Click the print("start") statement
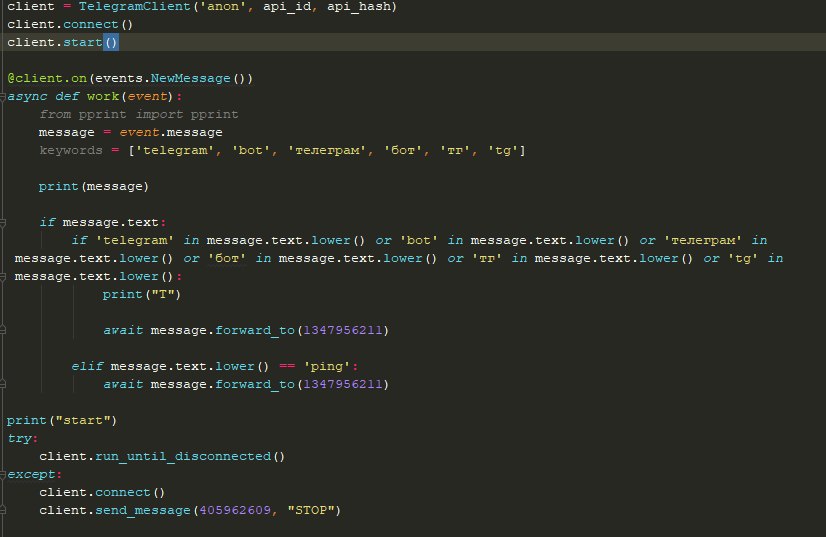 62,420
